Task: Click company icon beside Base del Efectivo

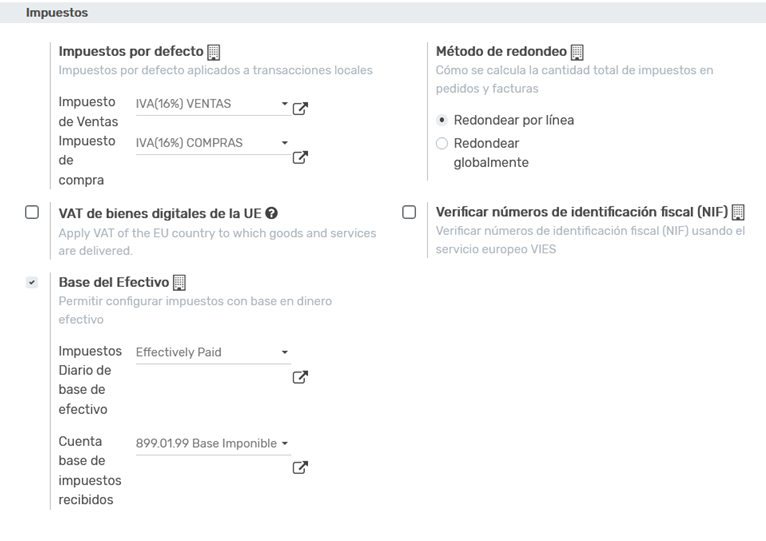Action: (x=180, y=283)
